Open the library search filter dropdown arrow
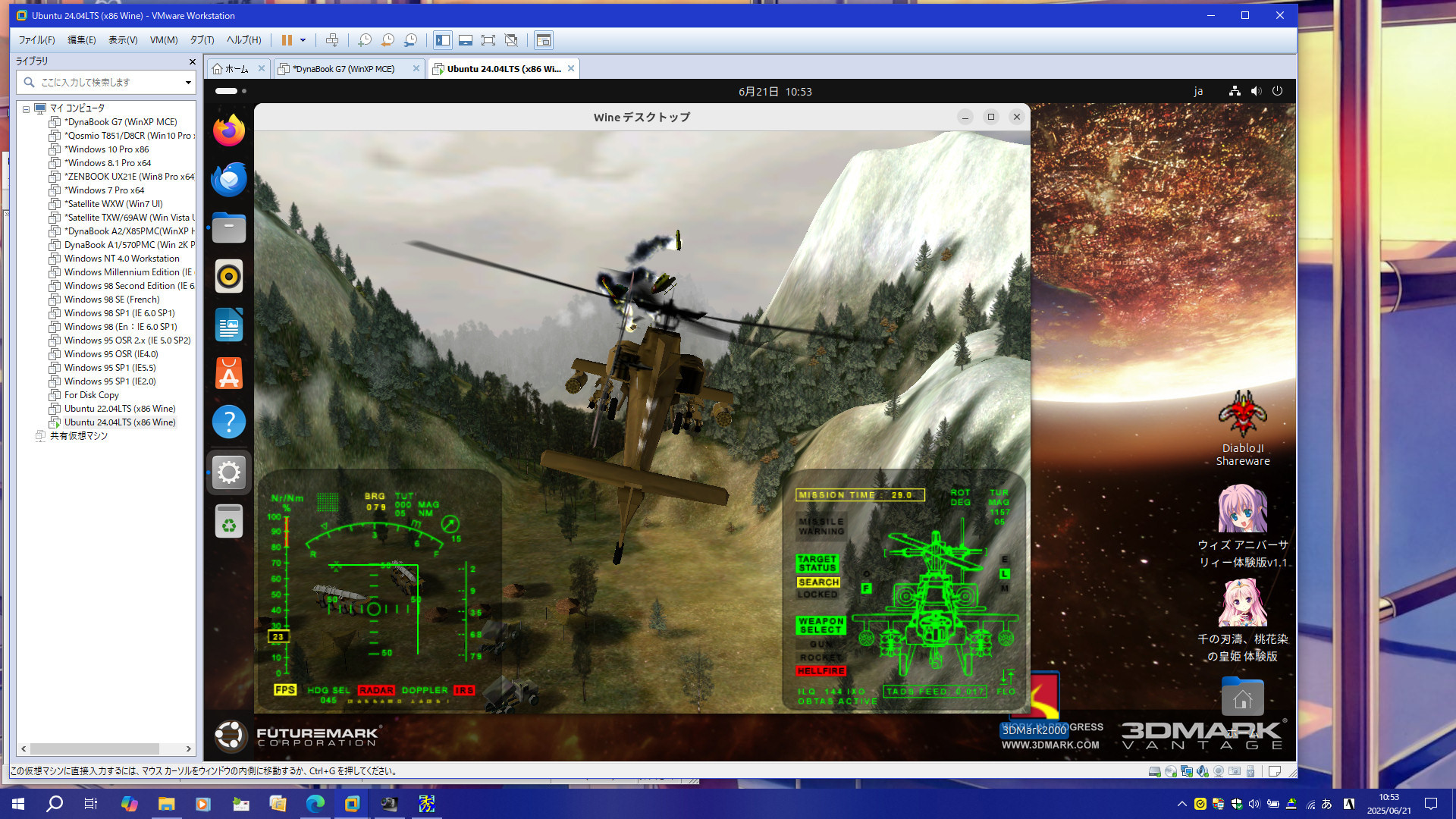1456x819 pixels. [188, 82]
